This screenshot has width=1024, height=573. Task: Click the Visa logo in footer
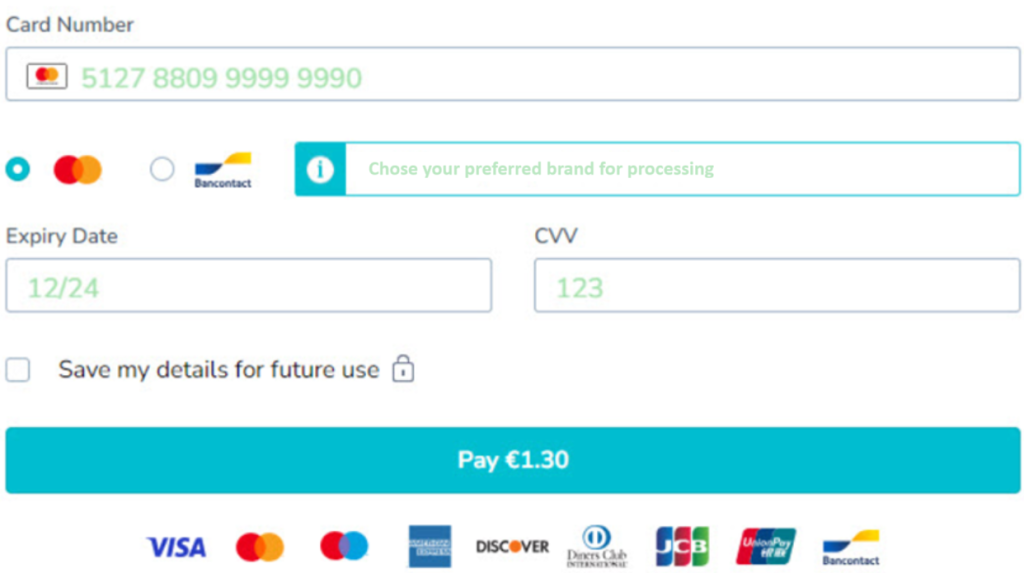177,547
